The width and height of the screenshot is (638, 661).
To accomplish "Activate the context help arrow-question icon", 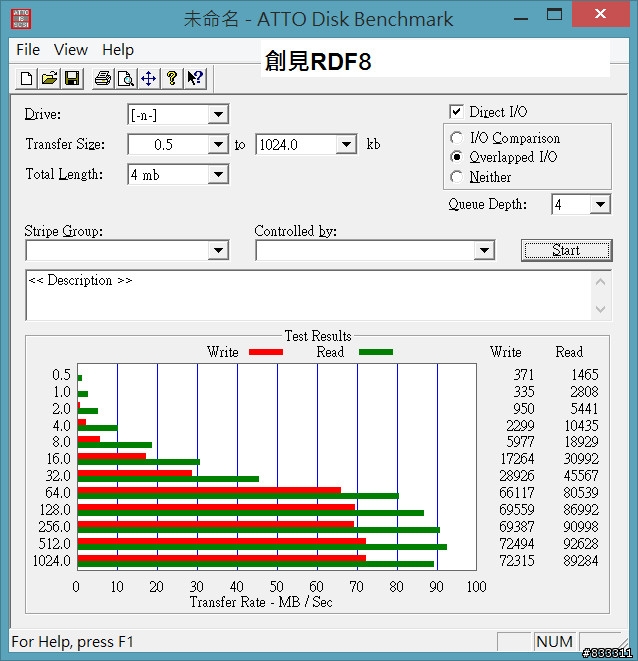I will click(x=195, y=78).
